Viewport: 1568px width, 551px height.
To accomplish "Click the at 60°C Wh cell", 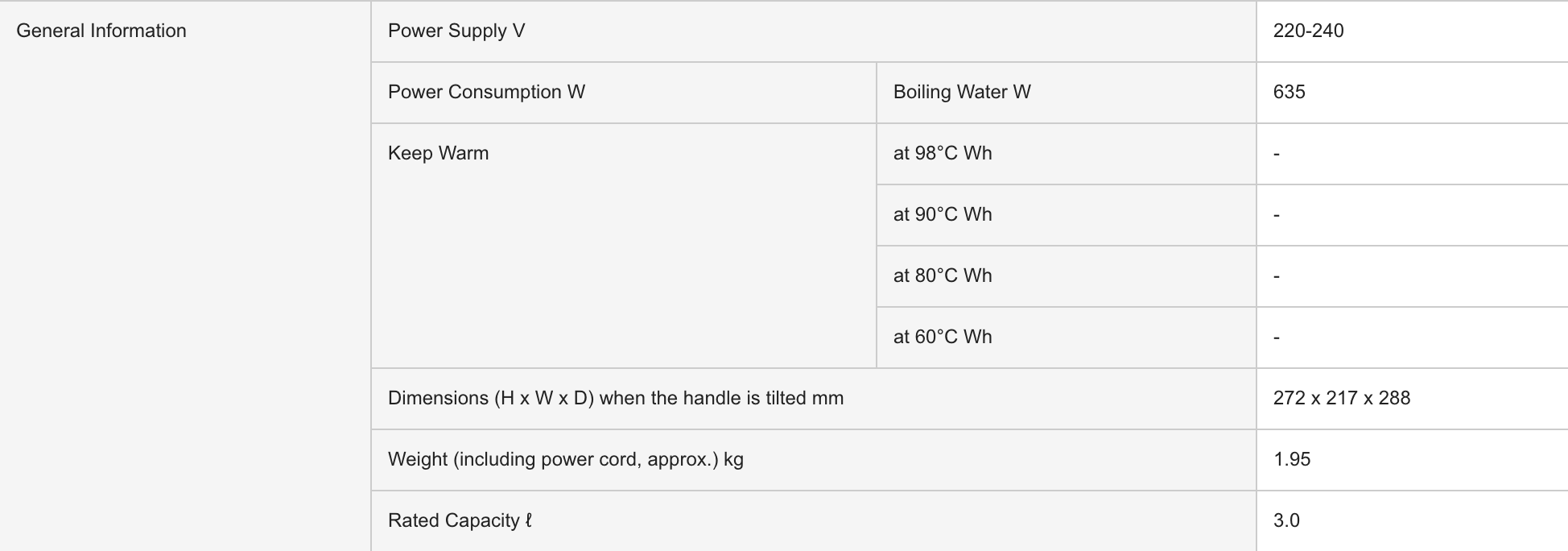I will tap(943, 337).
